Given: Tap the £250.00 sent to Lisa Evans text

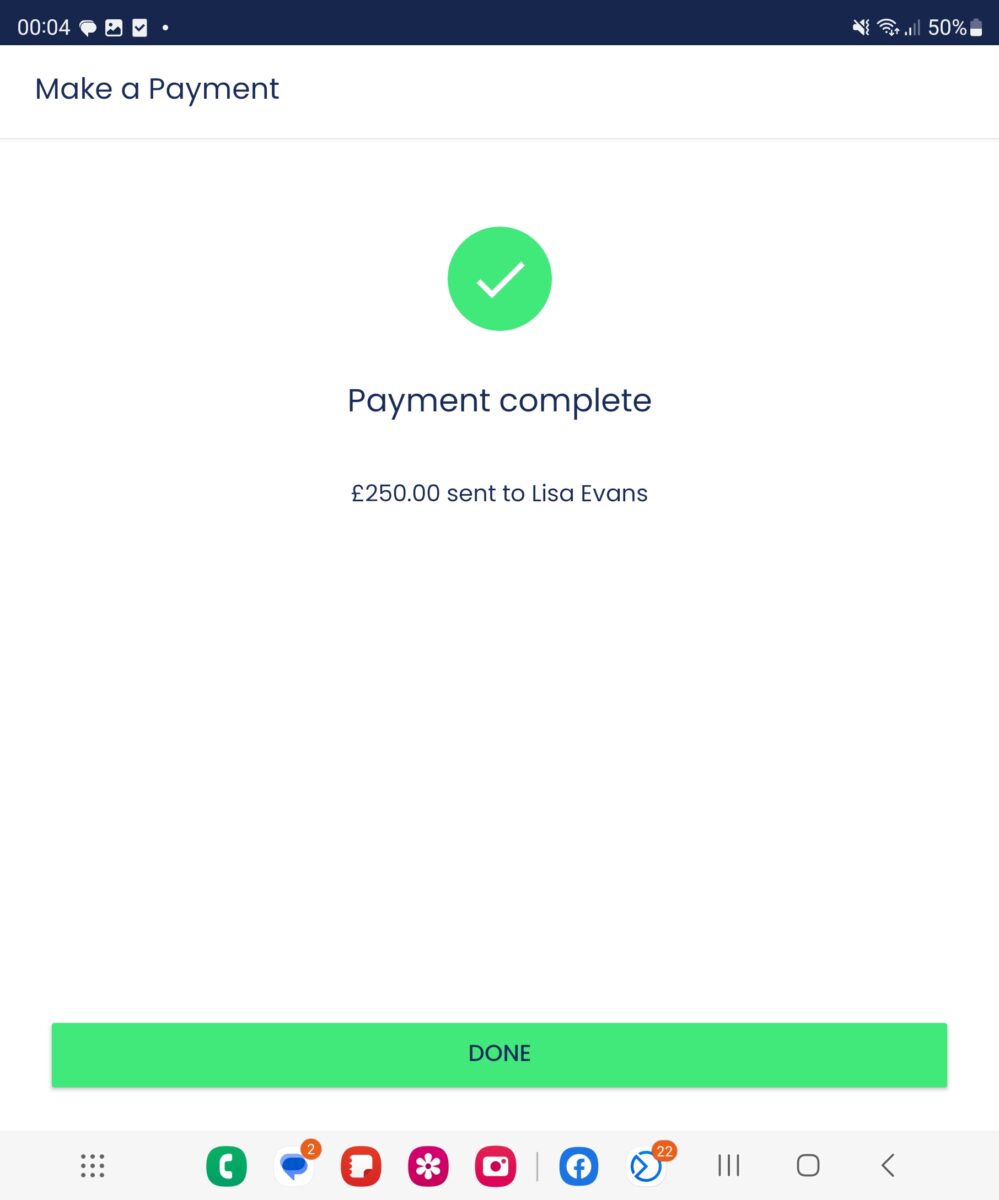Looking at the screenshot, I should tap(499, 493).
